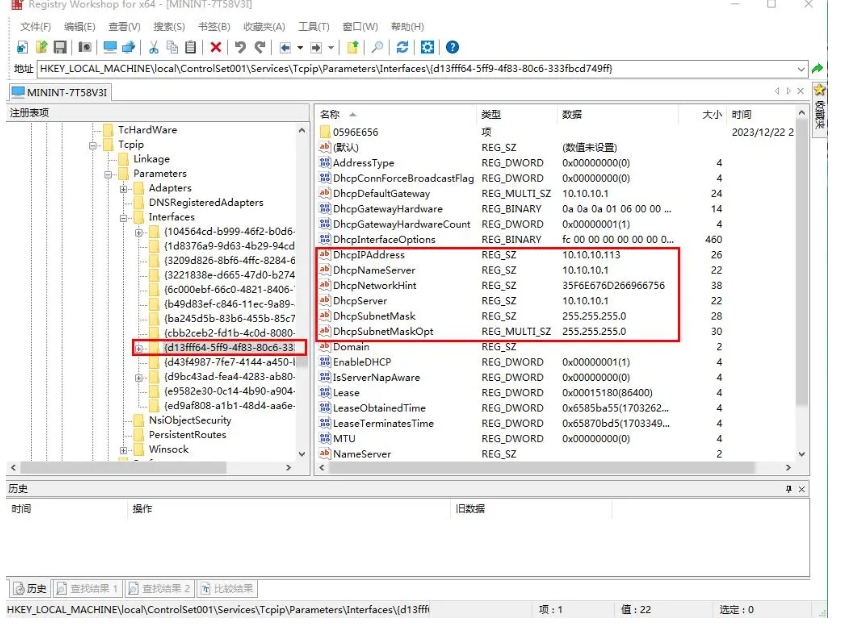Click the Paste clipboard icon
This screenshot has width=844, height=624.
coord(190,47)
